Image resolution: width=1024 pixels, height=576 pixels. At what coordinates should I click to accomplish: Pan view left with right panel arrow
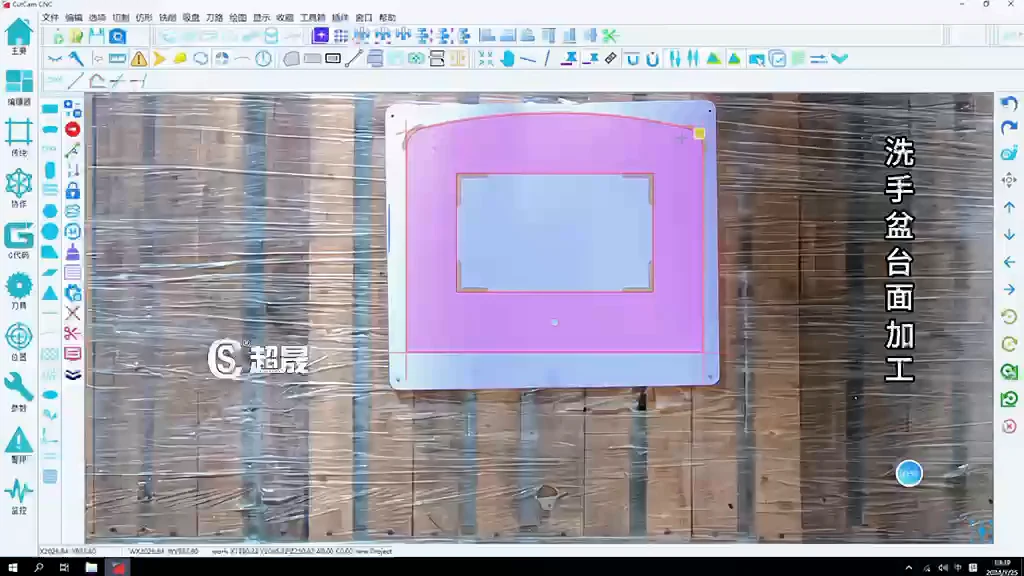click(1009, 262)
